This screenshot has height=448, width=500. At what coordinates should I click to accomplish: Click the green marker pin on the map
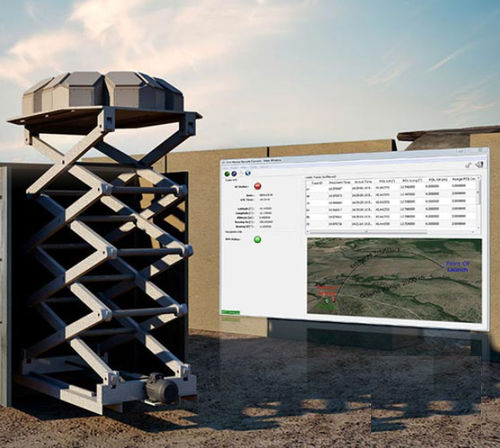coord(327,300)
